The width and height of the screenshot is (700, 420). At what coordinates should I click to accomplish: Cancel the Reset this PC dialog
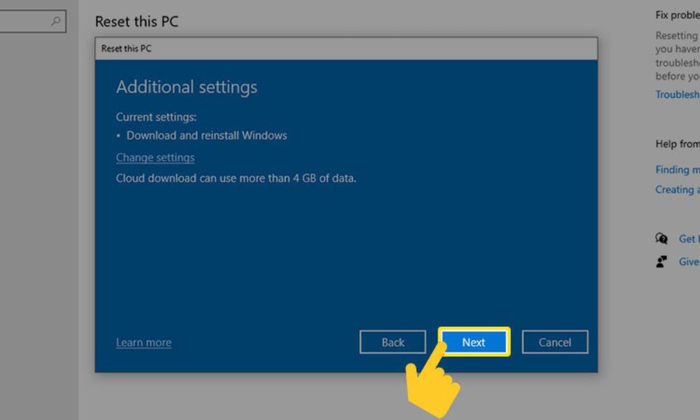pyautogui.click(x=554, y=342)
